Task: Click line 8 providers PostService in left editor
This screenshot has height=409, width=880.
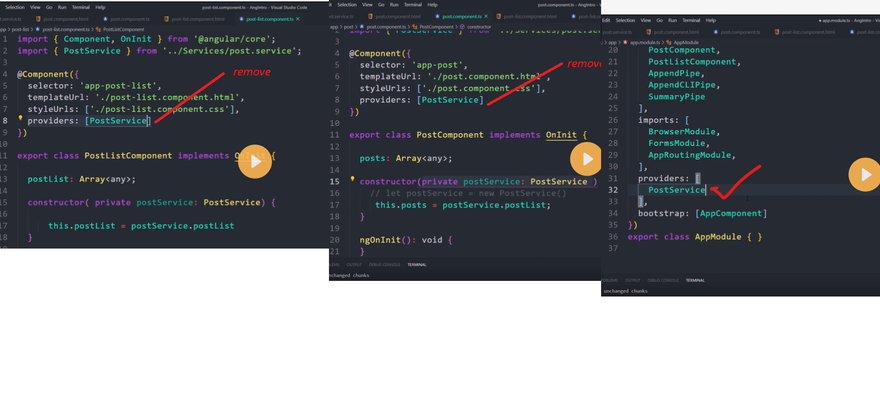Action: tap(116, 121)
